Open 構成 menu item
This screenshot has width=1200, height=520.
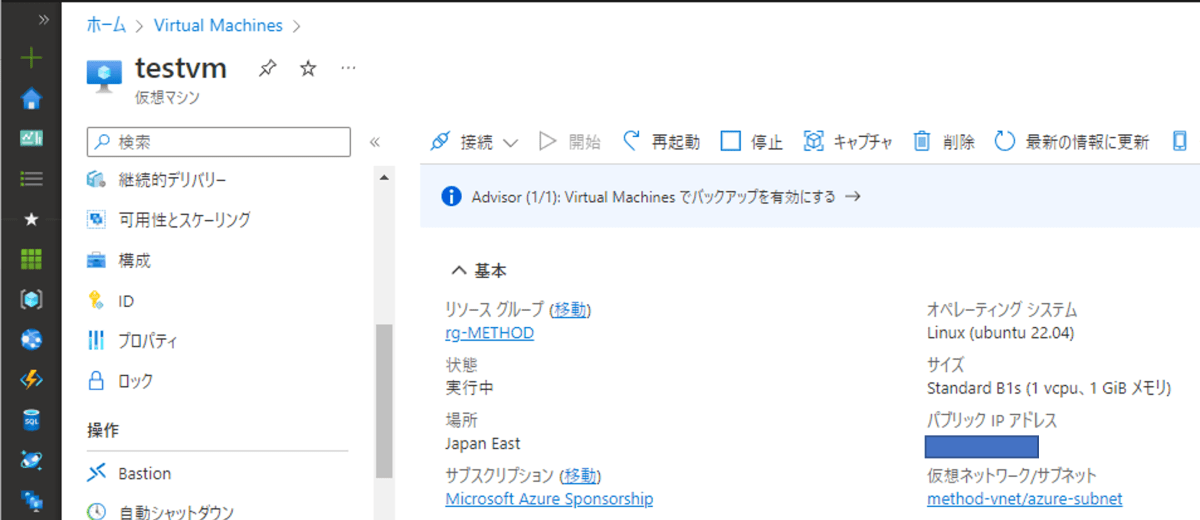134,260
